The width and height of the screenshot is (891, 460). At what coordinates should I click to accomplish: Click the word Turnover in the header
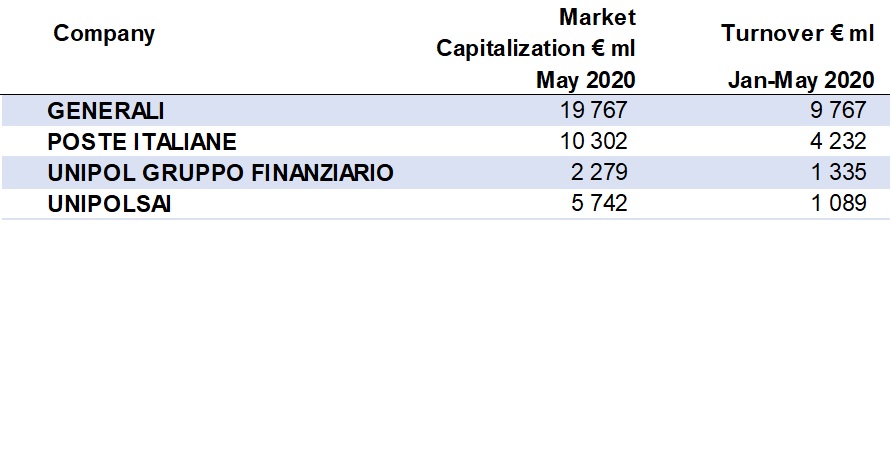tap(768, 33)
